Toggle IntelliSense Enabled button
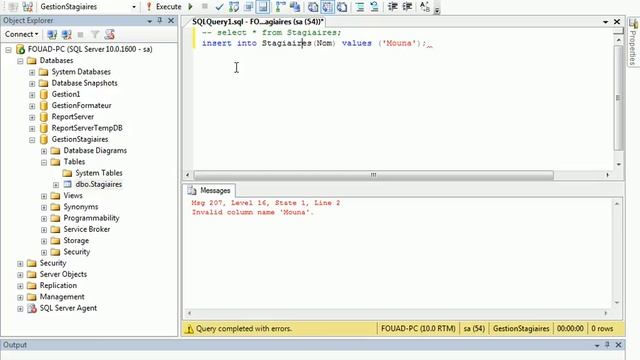This screenshot has height=360, width=640. (263, 7)
